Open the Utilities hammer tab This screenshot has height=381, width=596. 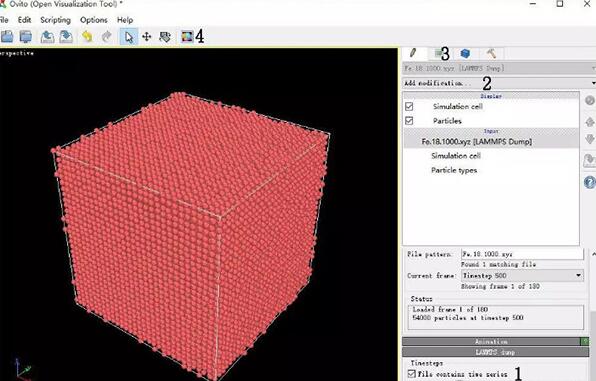pyautogui.click(x=491, y=53)
